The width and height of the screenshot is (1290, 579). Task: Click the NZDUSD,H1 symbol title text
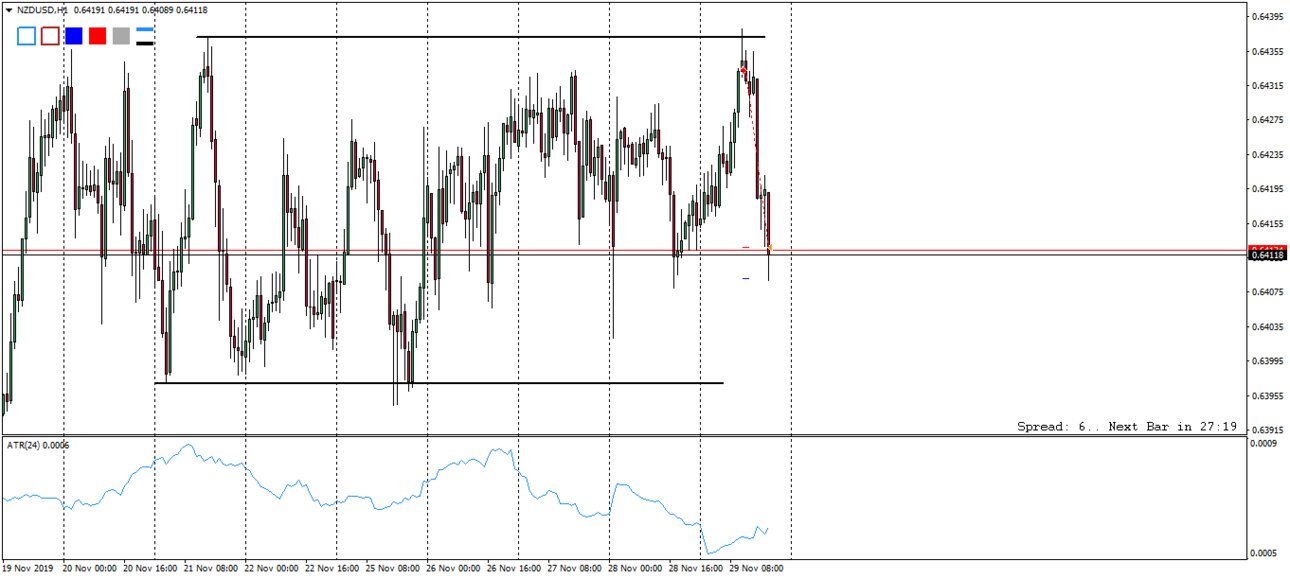[41, 10]
